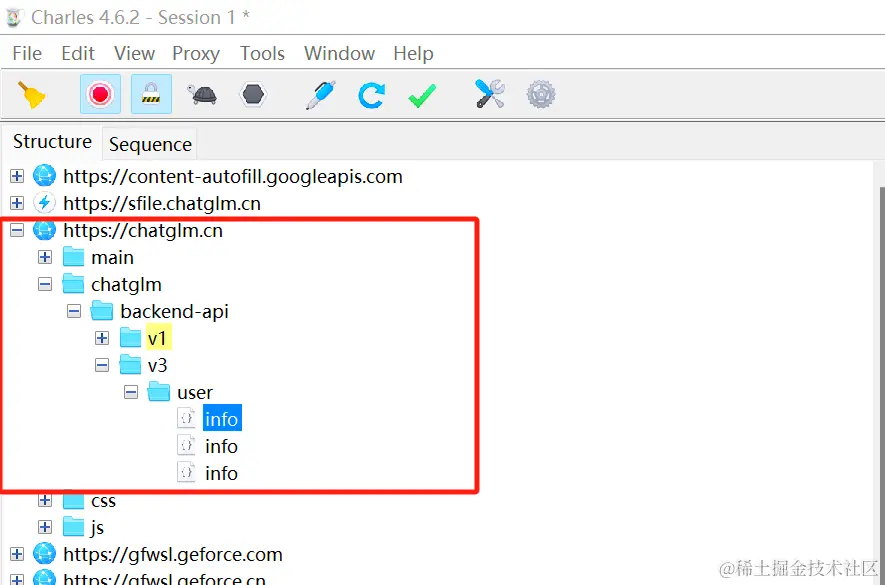Expand the js folder
This screenshot has width=885, height=585.
click(x=45, y=527)
